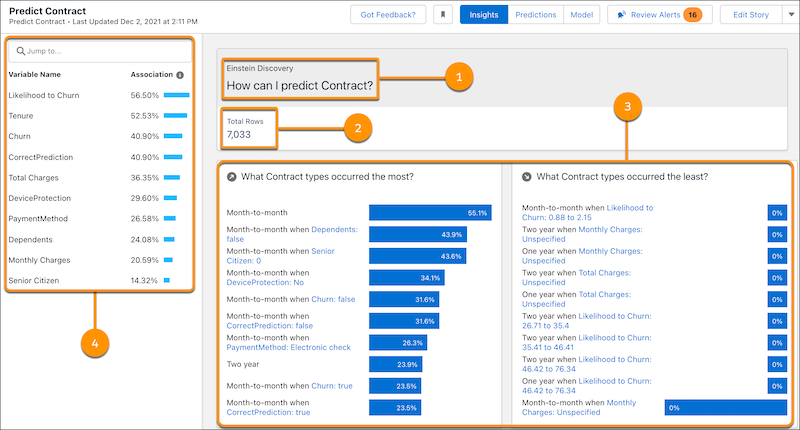The height and width of the screenshot is (430, 800).
Task: Select the Senior Citizen variable row
Action: (x=98, y=280)
